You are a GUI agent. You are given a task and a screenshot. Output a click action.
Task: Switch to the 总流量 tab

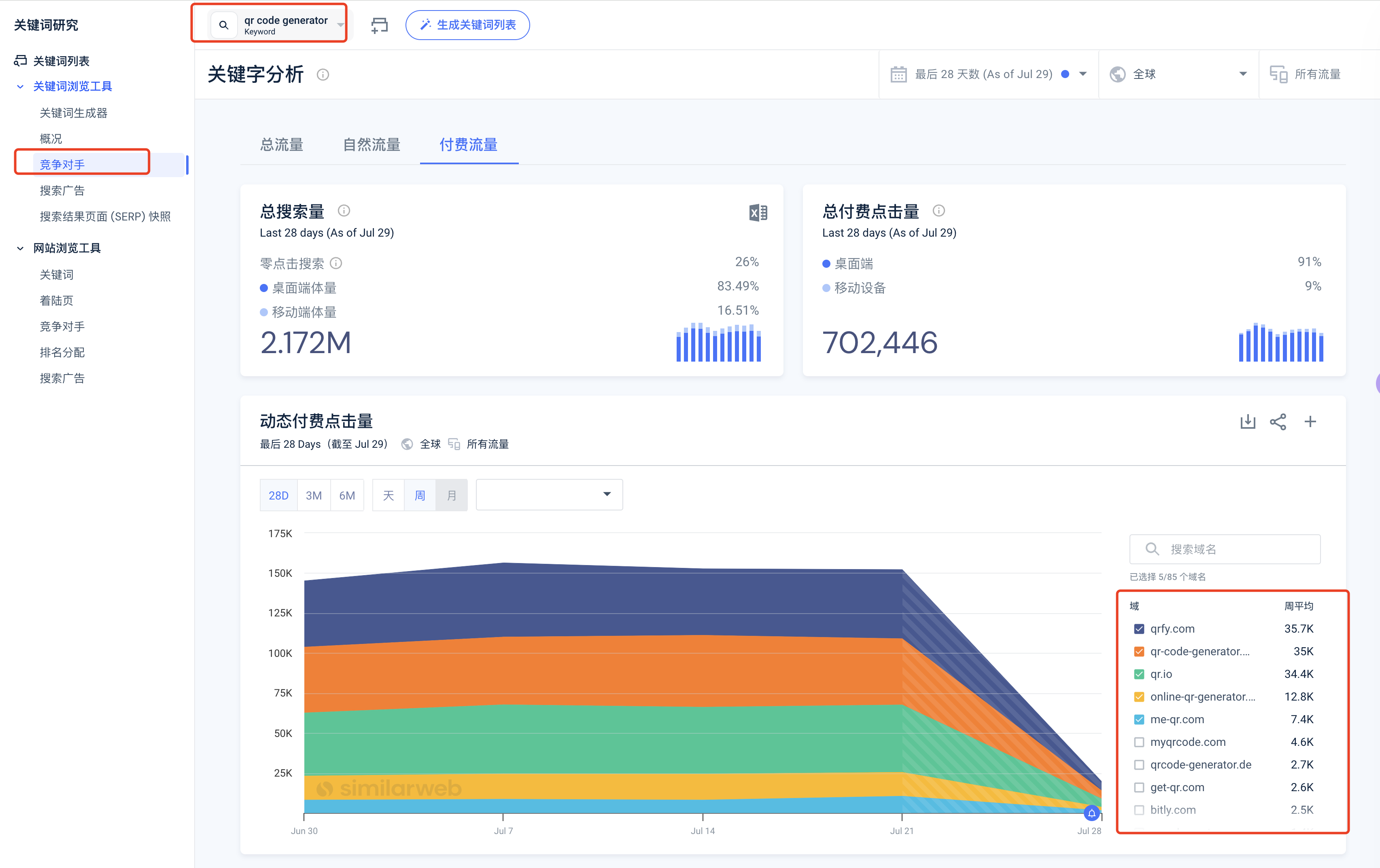click(281, 145)
